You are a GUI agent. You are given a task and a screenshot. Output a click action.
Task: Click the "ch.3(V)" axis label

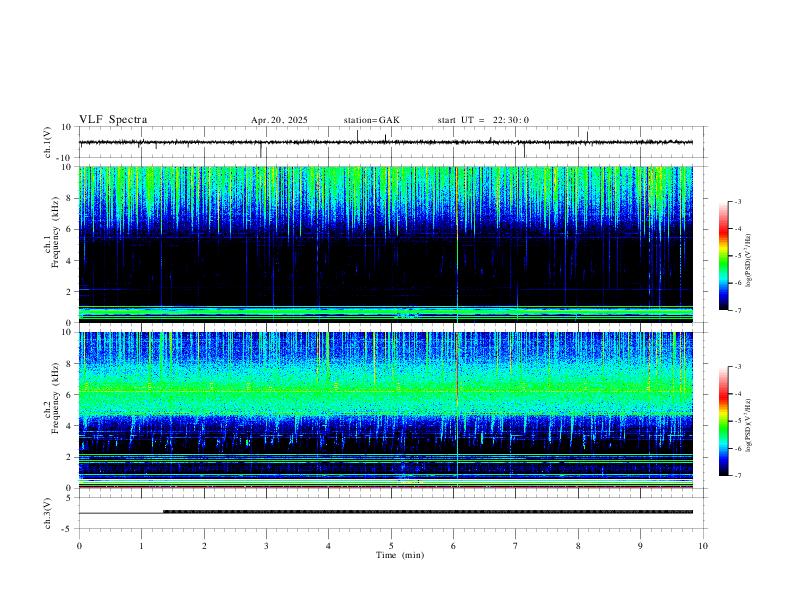coord(48,513)
